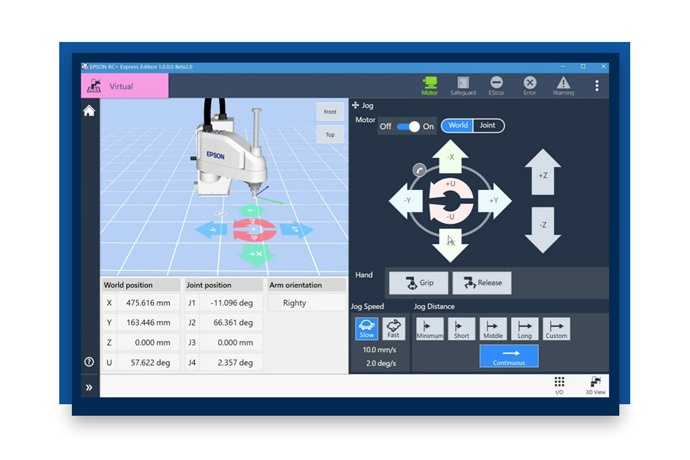Expand the sidebar with double chevron
Viewport: 690px width, 460px height.
click(x=89, y=387)
